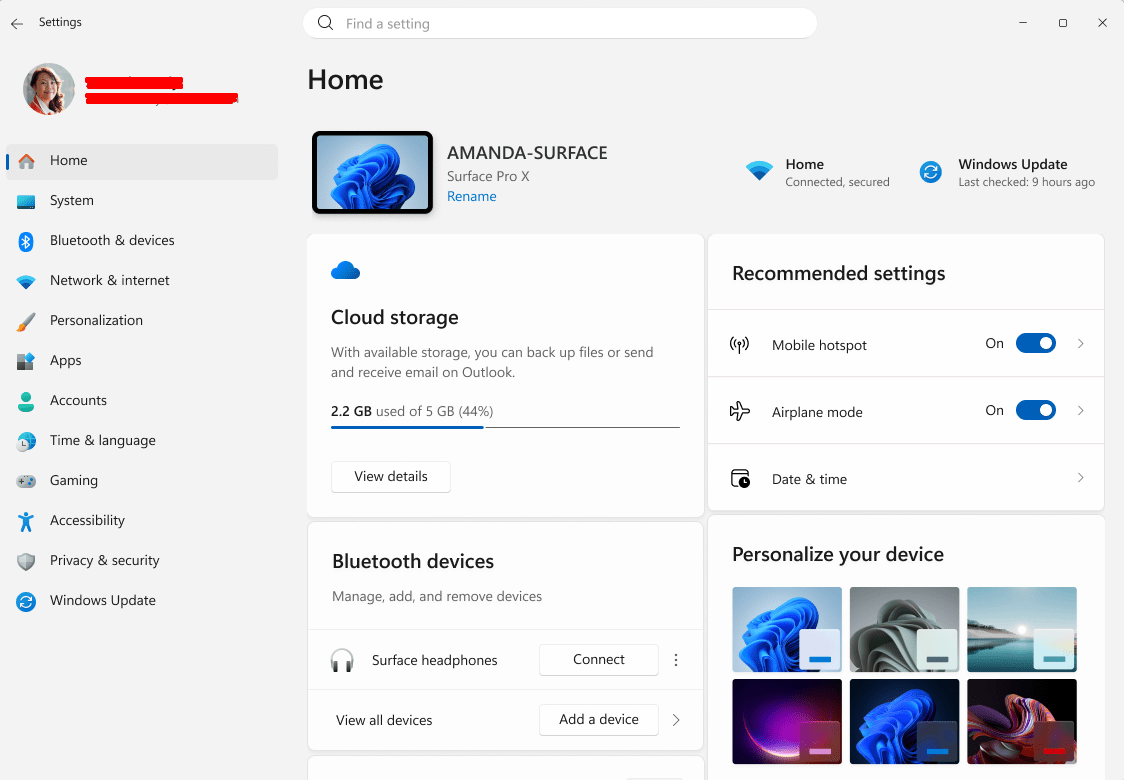This screenshot has width=1124, height=780.
Task: Connect the Surface headphones
Action: pos(599,660)
